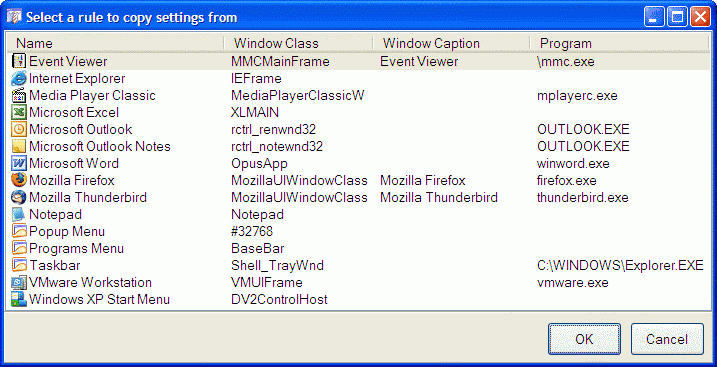Click the rctrl_renwnd32 class cell
Viewport: 717px width, 367px height.
click(x=273, y=129)
